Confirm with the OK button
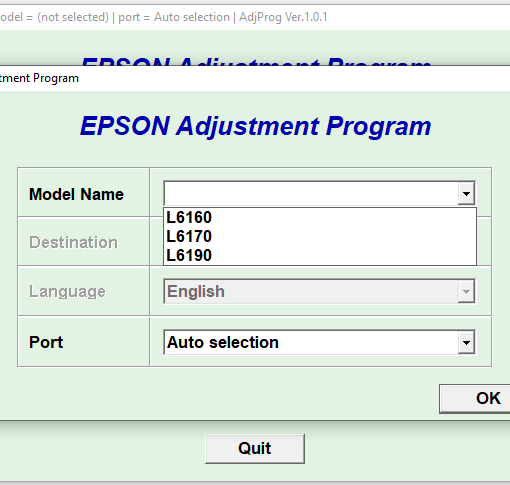Image resolution: width=510 pixels, height=485 pixels. point(475,399)
